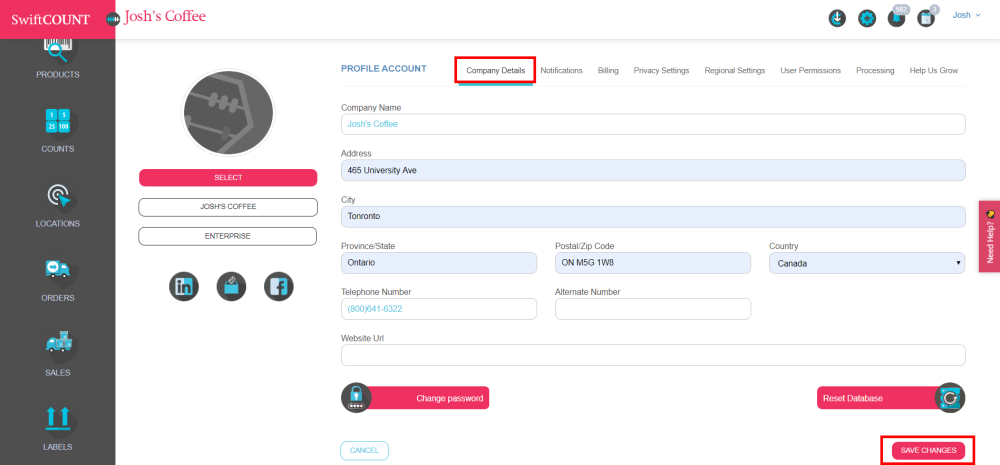Viewport: 1000px width, 465px height.
Task: Click the database refresh icon beside Reset Database
Action: tap(950, 397)
